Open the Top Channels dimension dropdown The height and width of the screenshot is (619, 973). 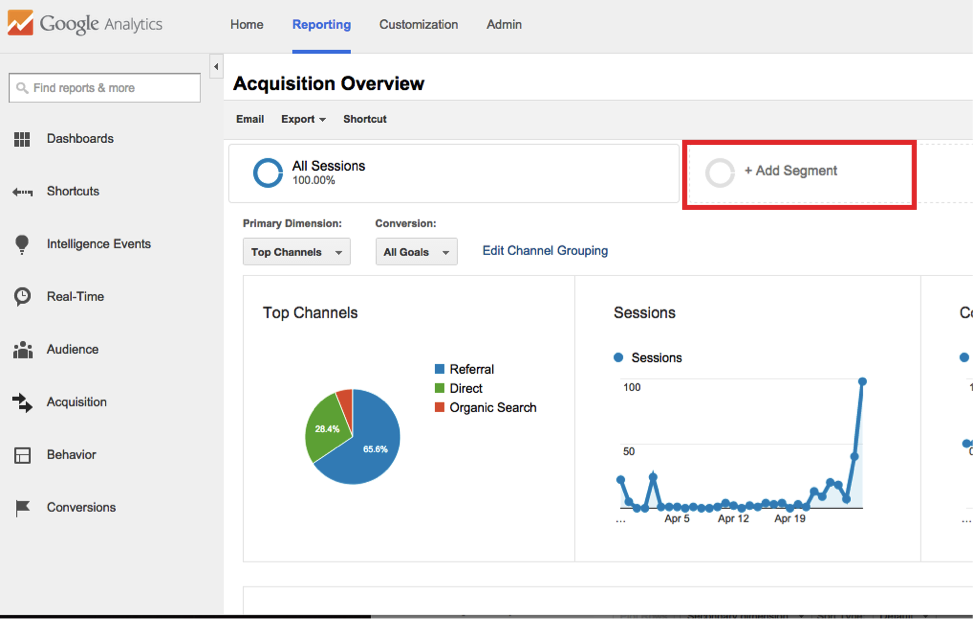point(296,252)
